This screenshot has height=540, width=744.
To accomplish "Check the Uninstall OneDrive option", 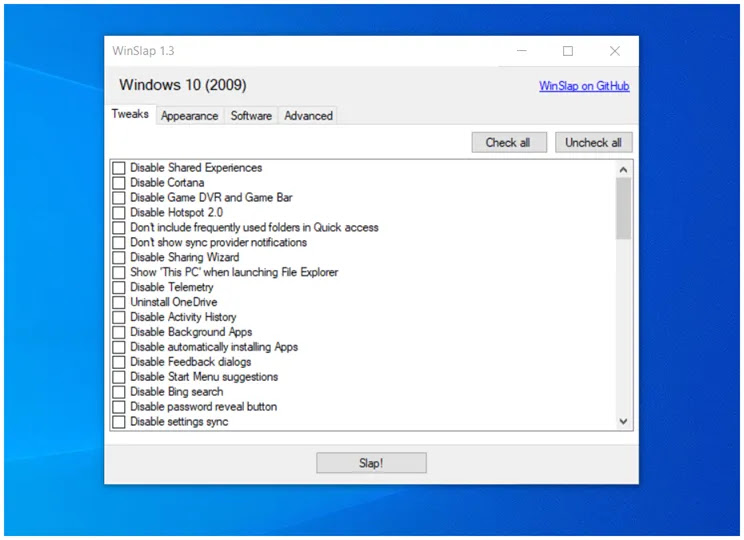I will pos(119,302).
